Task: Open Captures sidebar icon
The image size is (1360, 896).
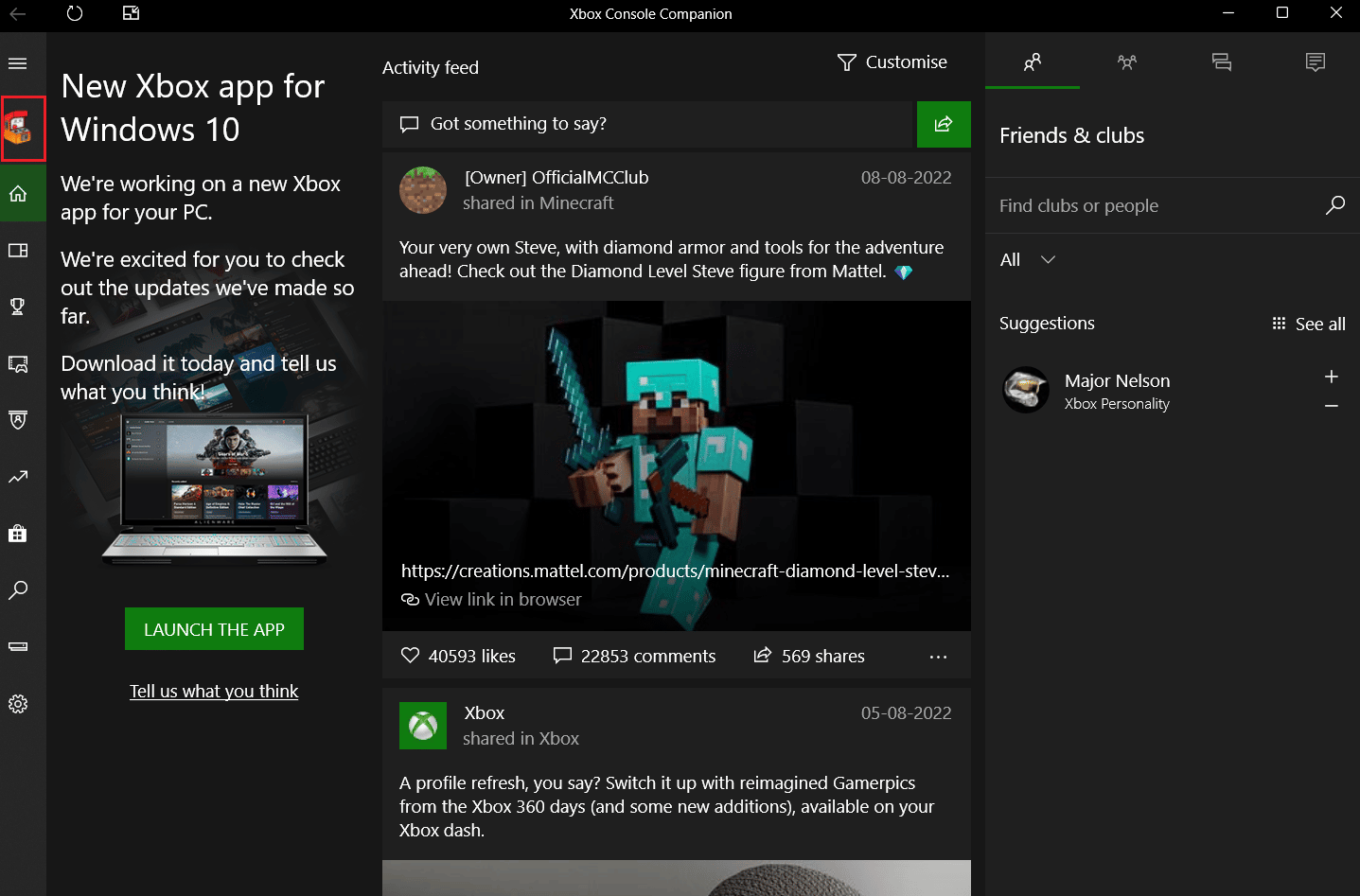Action: 18,363
